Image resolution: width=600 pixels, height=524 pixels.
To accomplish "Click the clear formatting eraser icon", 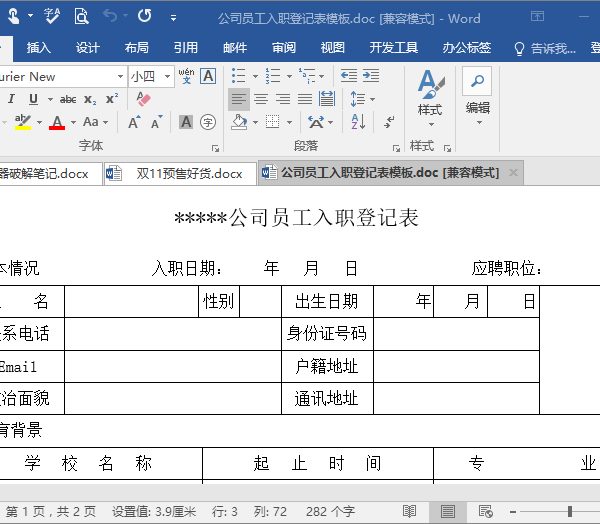I will pyautogui.click(x=142, y=99).
